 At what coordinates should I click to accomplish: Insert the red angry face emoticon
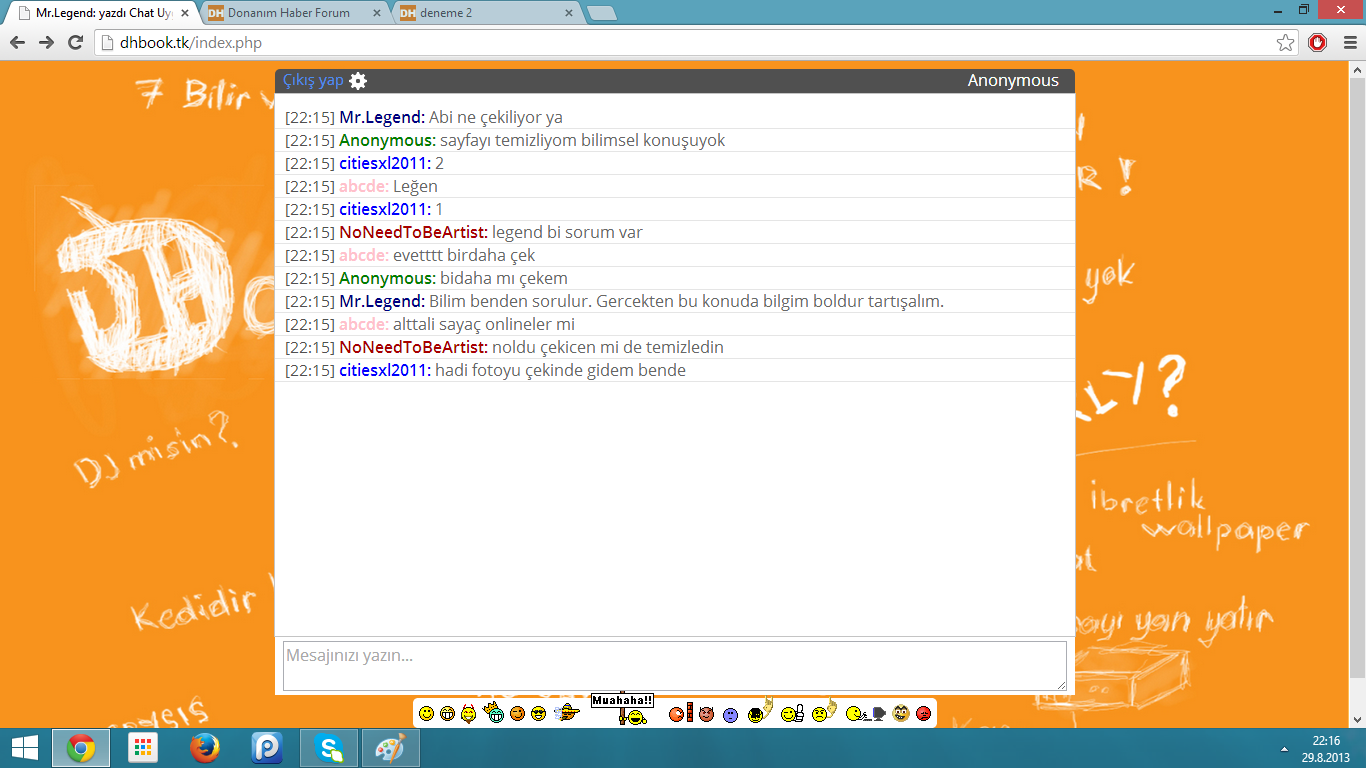(924, 713)
